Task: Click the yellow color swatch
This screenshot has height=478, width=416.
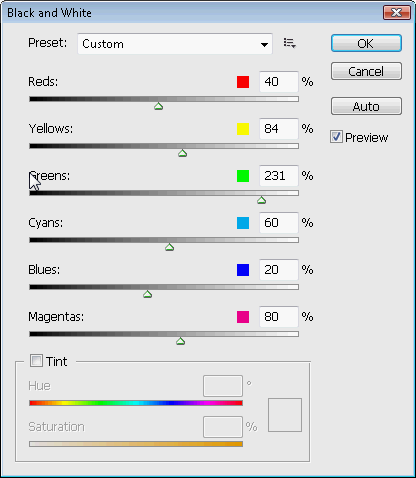Action: pos(243,129)
